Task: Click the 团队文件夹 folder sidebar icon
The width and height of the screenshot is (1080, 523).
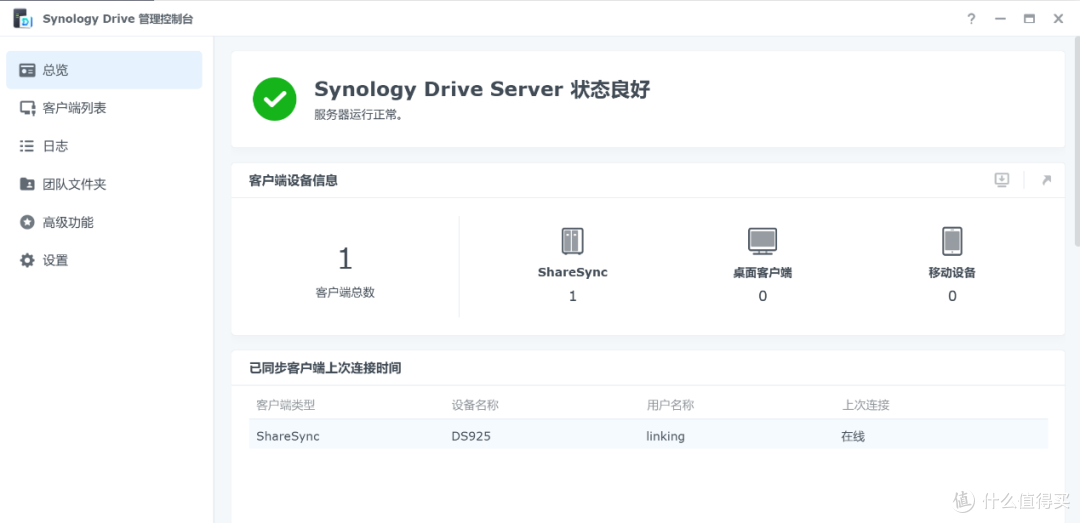Action: point(27,184)
